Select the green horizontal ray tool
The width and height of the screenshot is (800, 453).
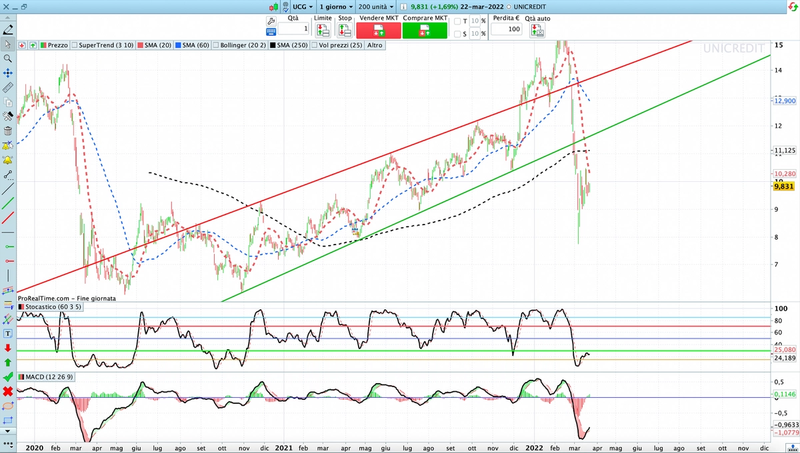(8, 247)
